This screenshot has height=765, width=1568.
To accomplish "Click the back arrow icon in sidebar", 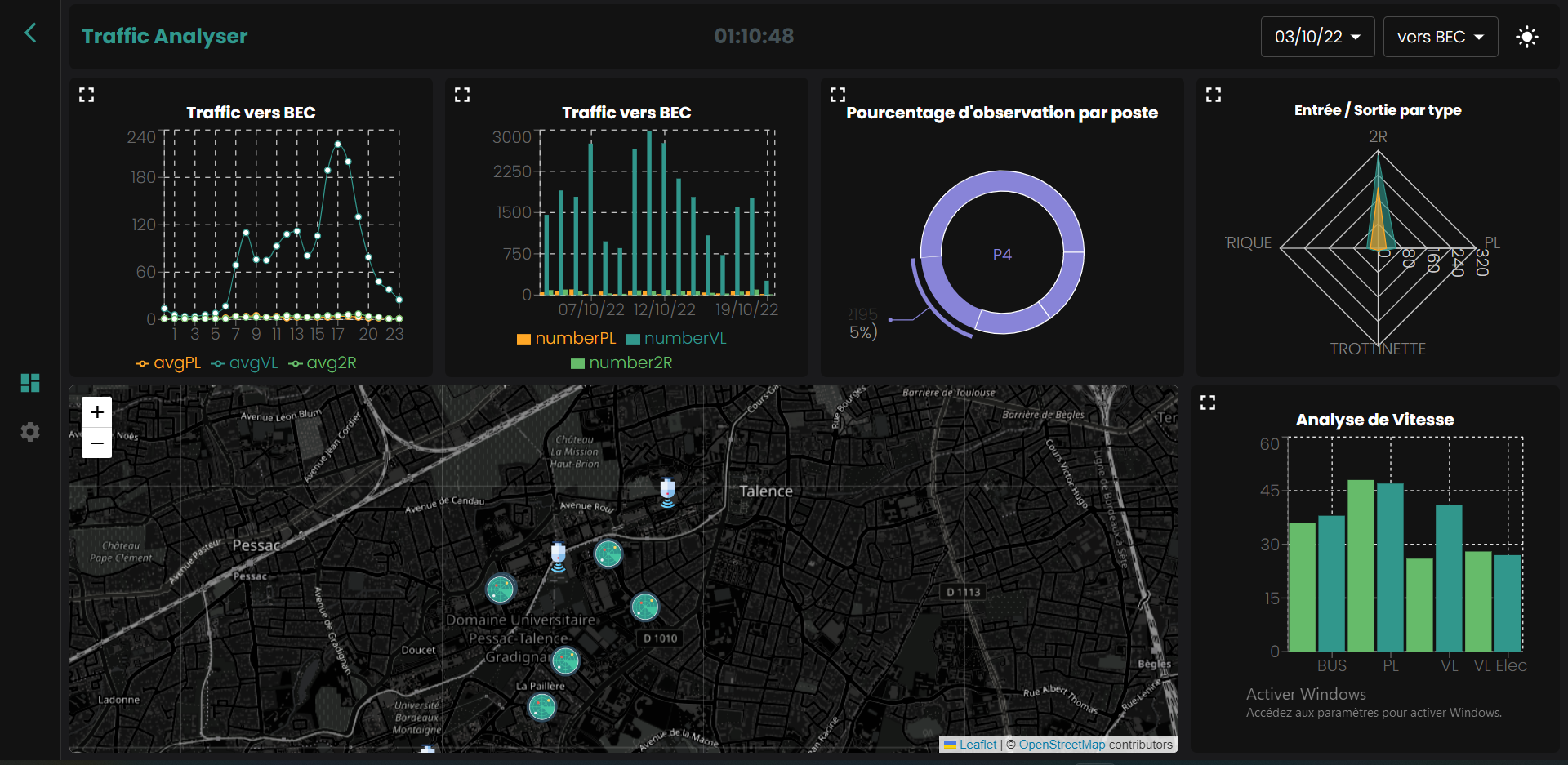I will click(x=30, y=33).
